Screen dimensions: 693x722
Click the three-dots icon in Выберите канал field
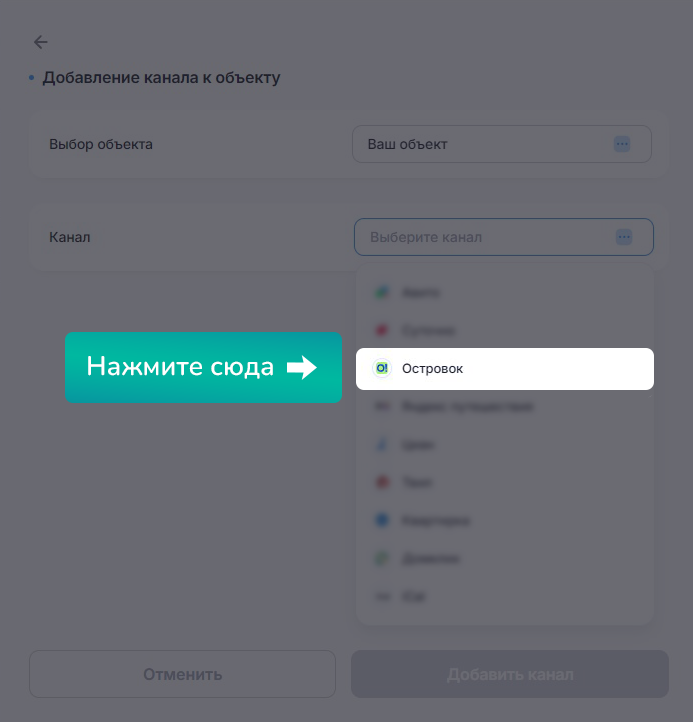pos(624,237)
